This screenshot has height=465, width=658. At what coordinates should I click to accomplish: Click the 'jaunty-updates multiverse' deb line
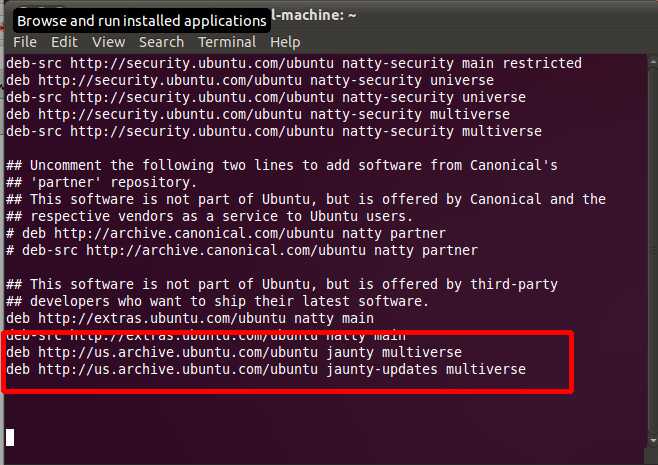266,369
